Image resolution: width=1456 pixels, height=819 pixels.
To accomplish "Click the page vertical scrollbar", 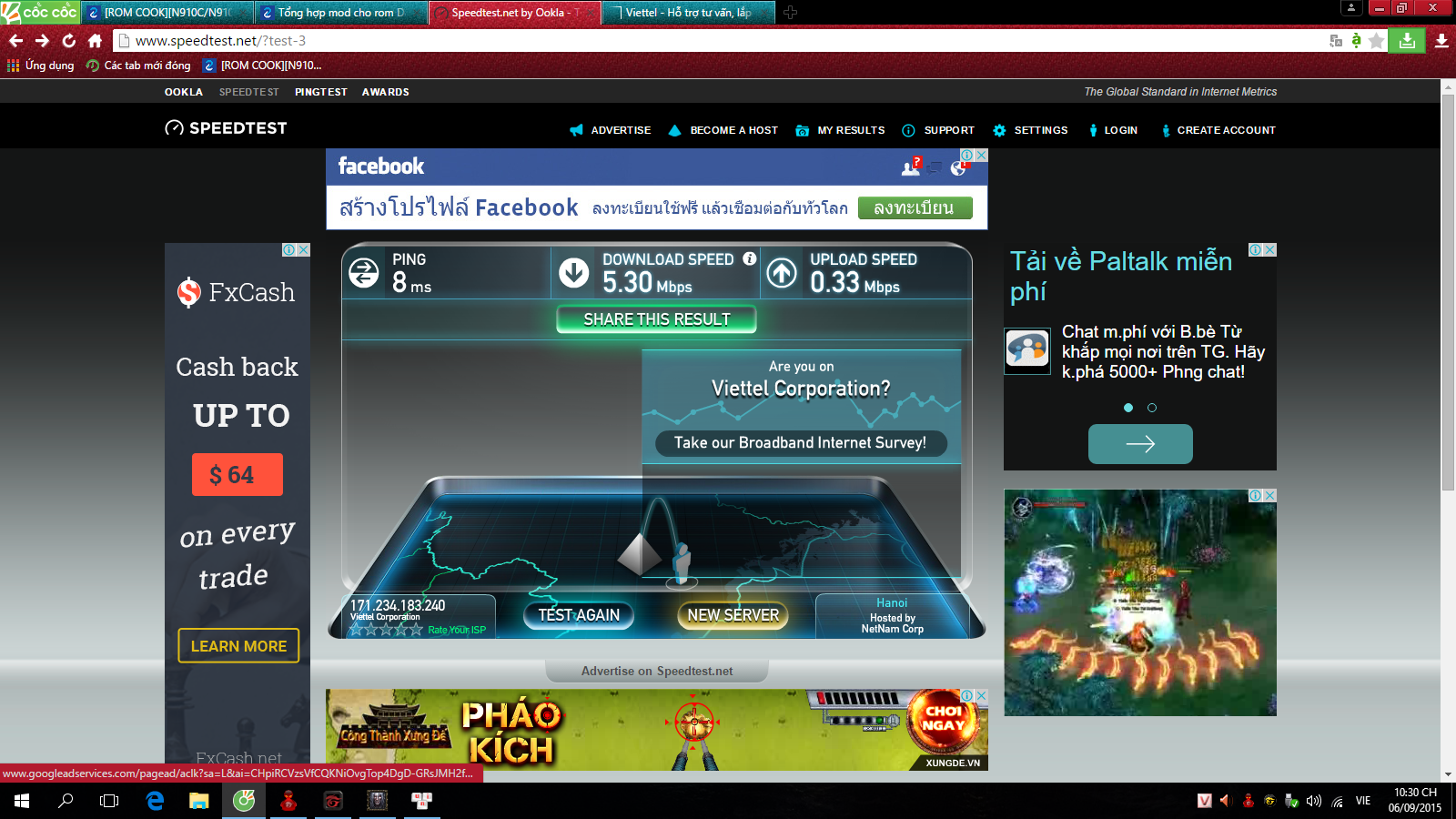I will pos(1448,291).
